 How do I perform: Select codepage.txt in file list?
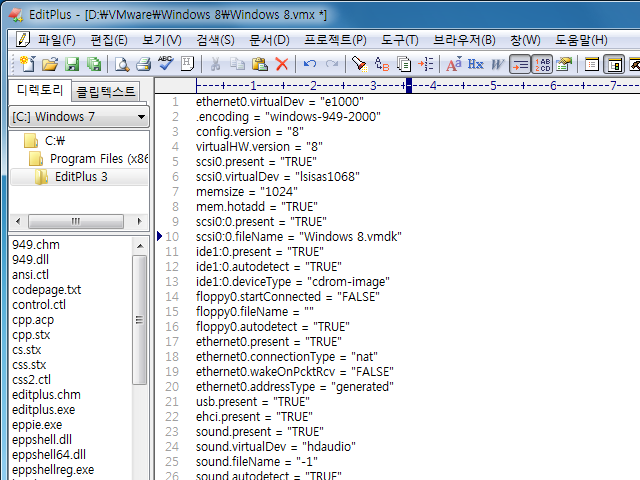click(x=47, y=290)
